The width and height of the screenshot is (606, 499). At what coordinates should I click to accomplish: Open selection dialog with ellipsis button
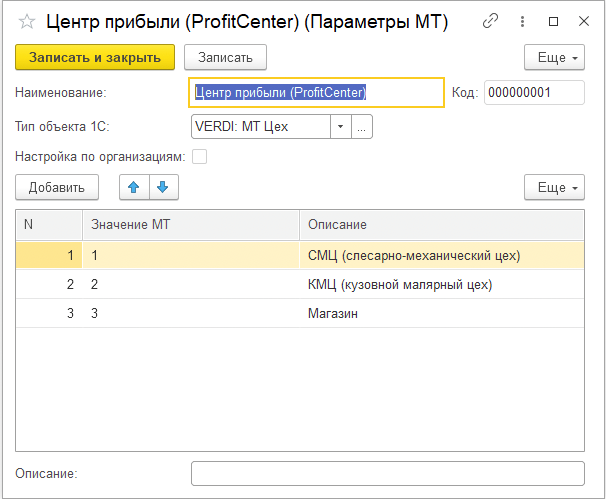click(362, 126)
